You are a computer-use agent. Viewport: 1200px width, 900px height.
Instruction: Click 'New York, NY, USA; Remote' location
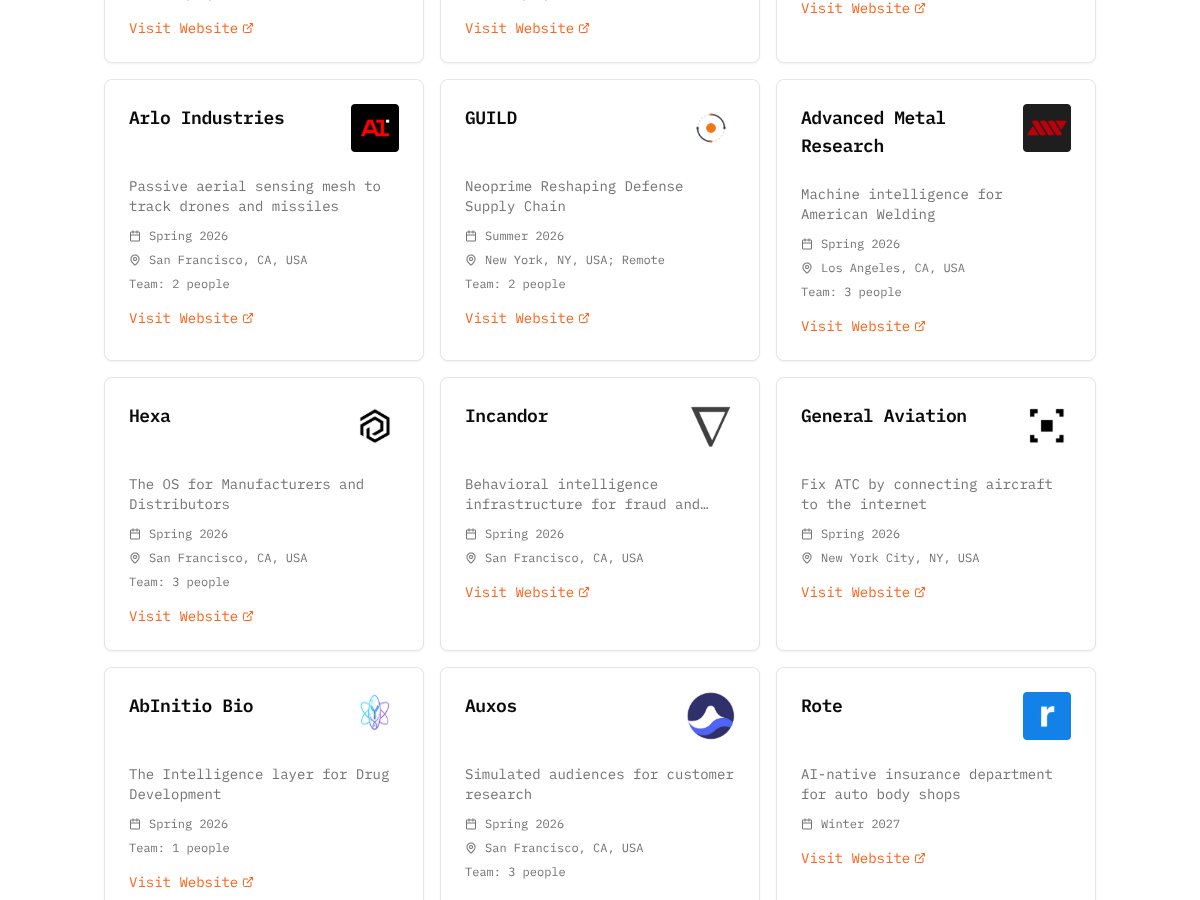click(575, 260)
